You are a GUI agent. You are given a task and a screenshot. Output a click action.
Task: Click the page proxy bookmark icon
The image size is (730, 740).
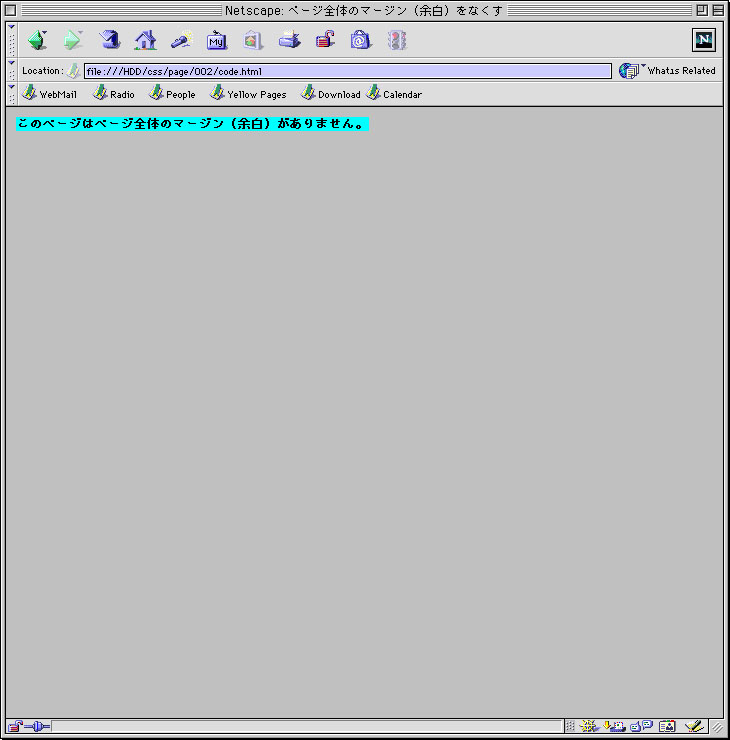coord(74,71)
